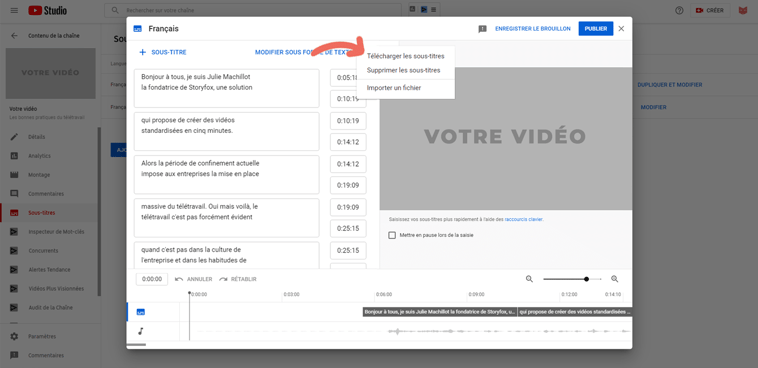
Task: Choose Supprimer les sous-titres from menu
Action: [405, 70]
